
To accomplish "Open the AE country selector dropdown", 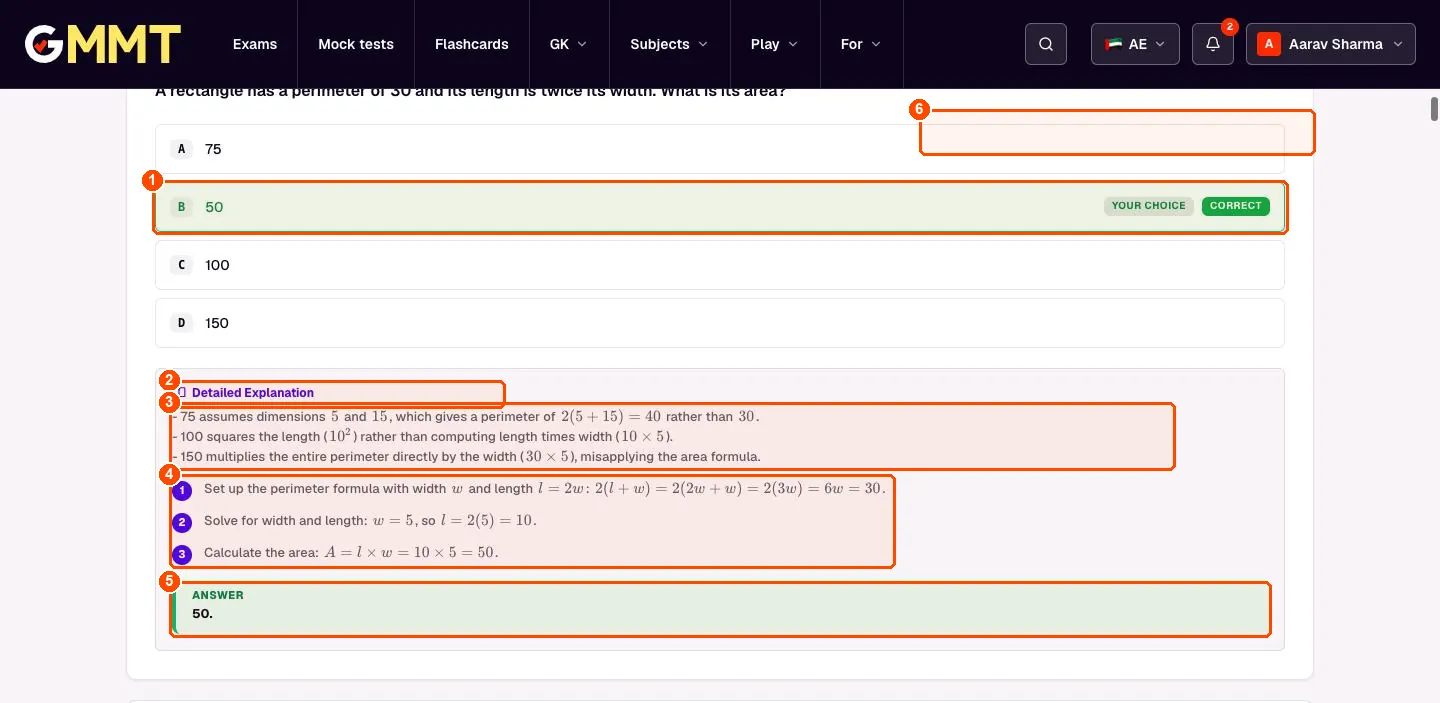I will point(1135,44).
